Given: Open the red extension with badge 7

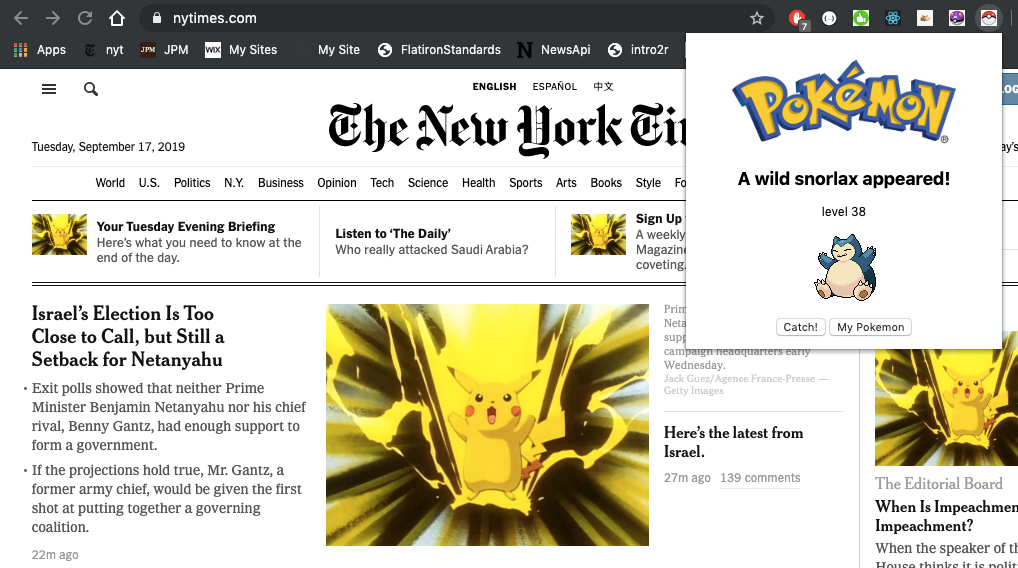Looking at the screenshot, I should pos(798,18).
